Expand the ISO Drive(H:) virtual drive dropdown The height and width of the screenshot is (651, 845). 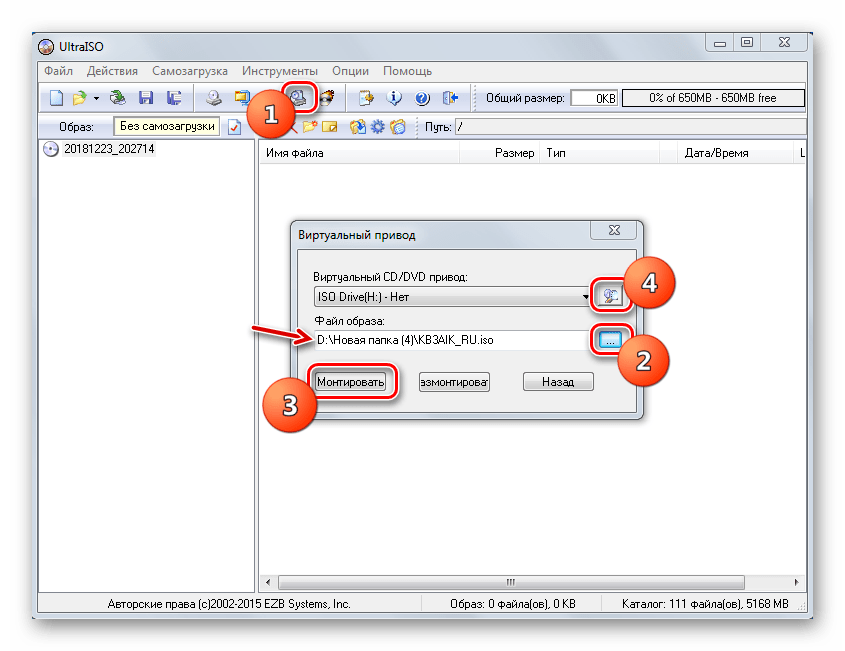[585, 297]
